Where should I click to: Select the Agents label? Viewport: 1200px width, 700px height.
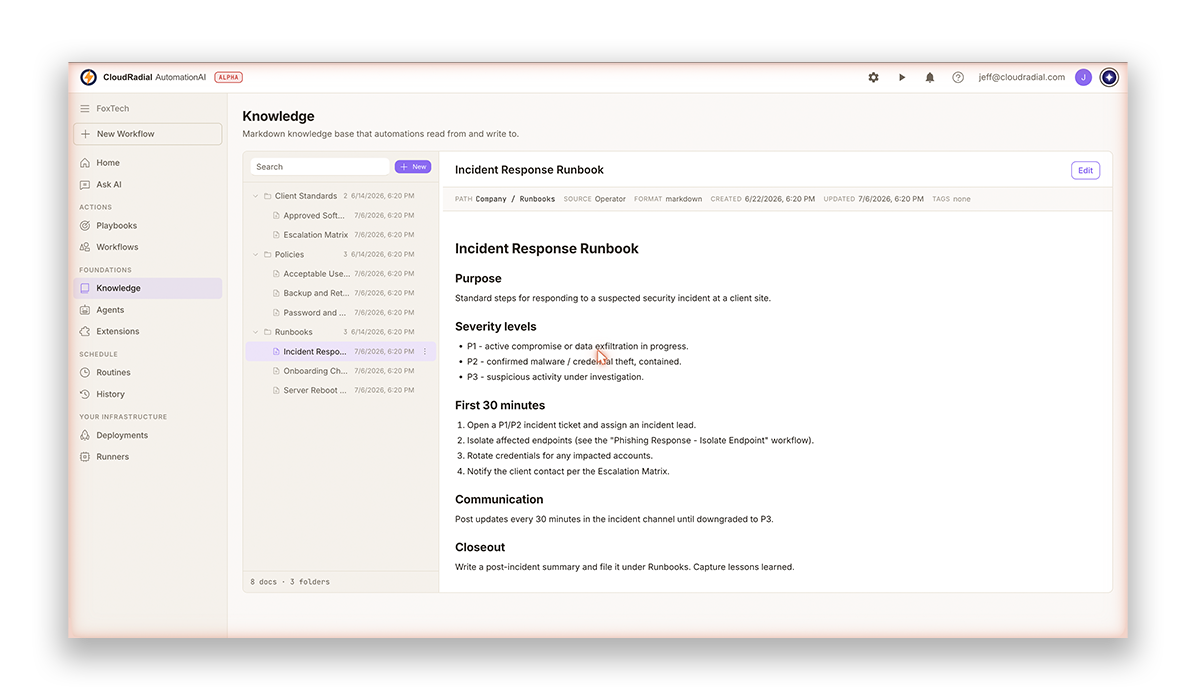[x=110, y=310]
